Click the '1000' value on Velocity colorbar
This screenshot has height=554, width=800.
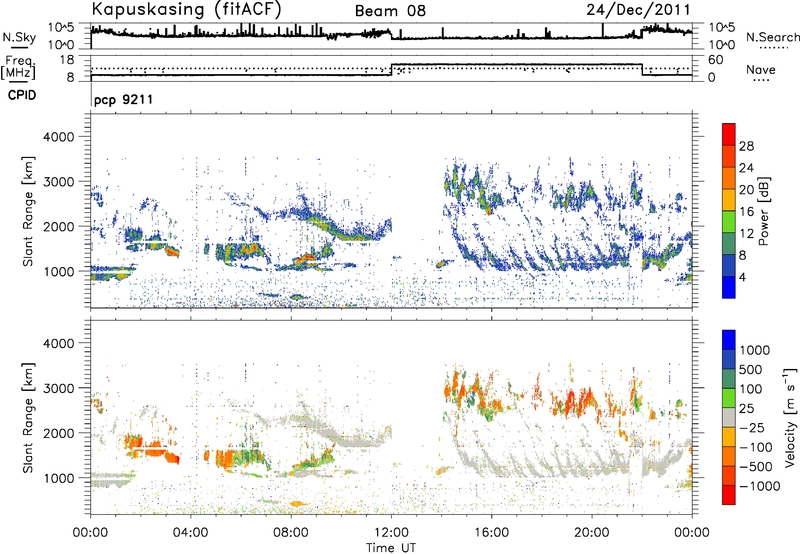point(755,350)
